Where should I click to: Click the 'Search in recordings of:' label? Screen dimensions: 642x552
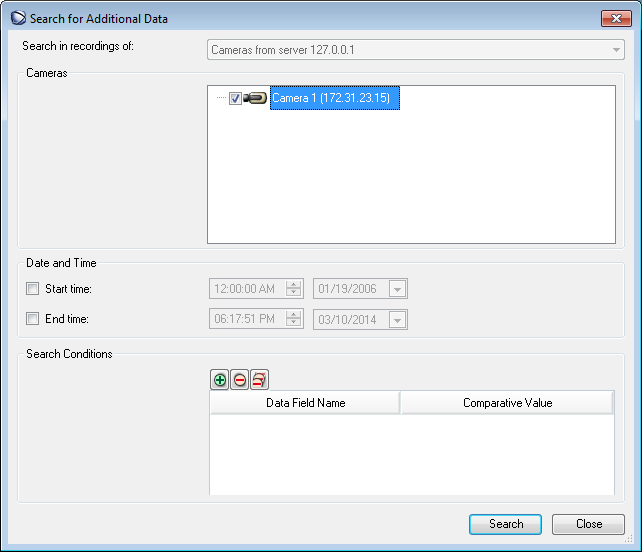(x=78, y=46)
